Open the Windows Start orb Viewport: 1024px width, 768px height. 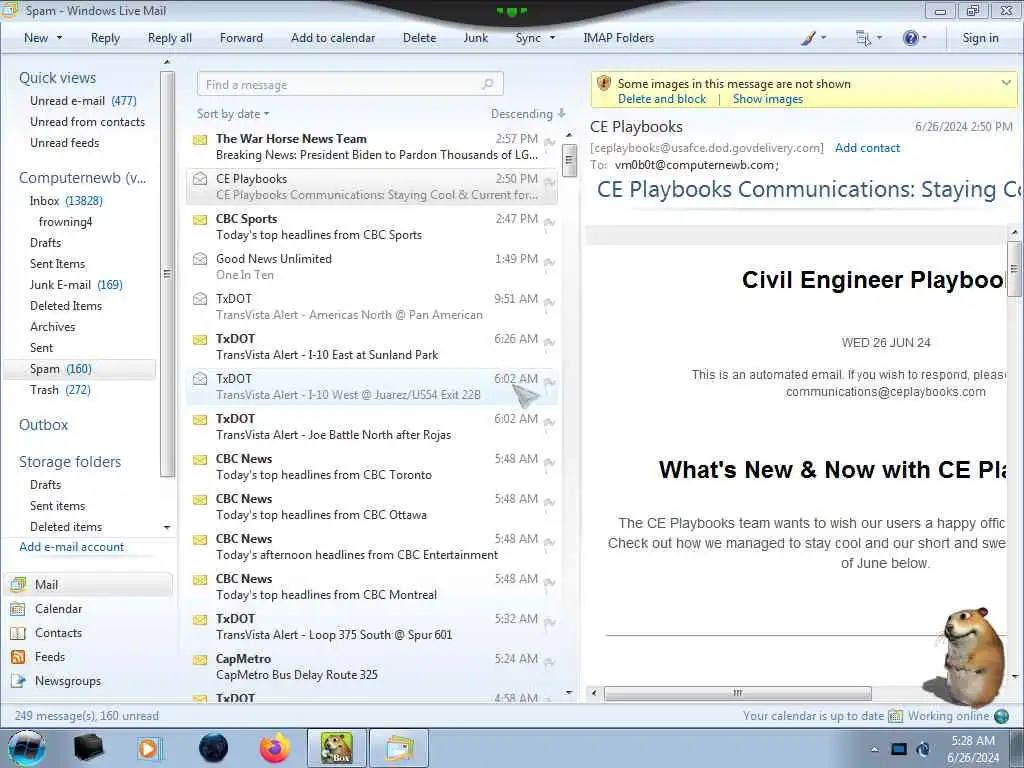pos(27,748)
